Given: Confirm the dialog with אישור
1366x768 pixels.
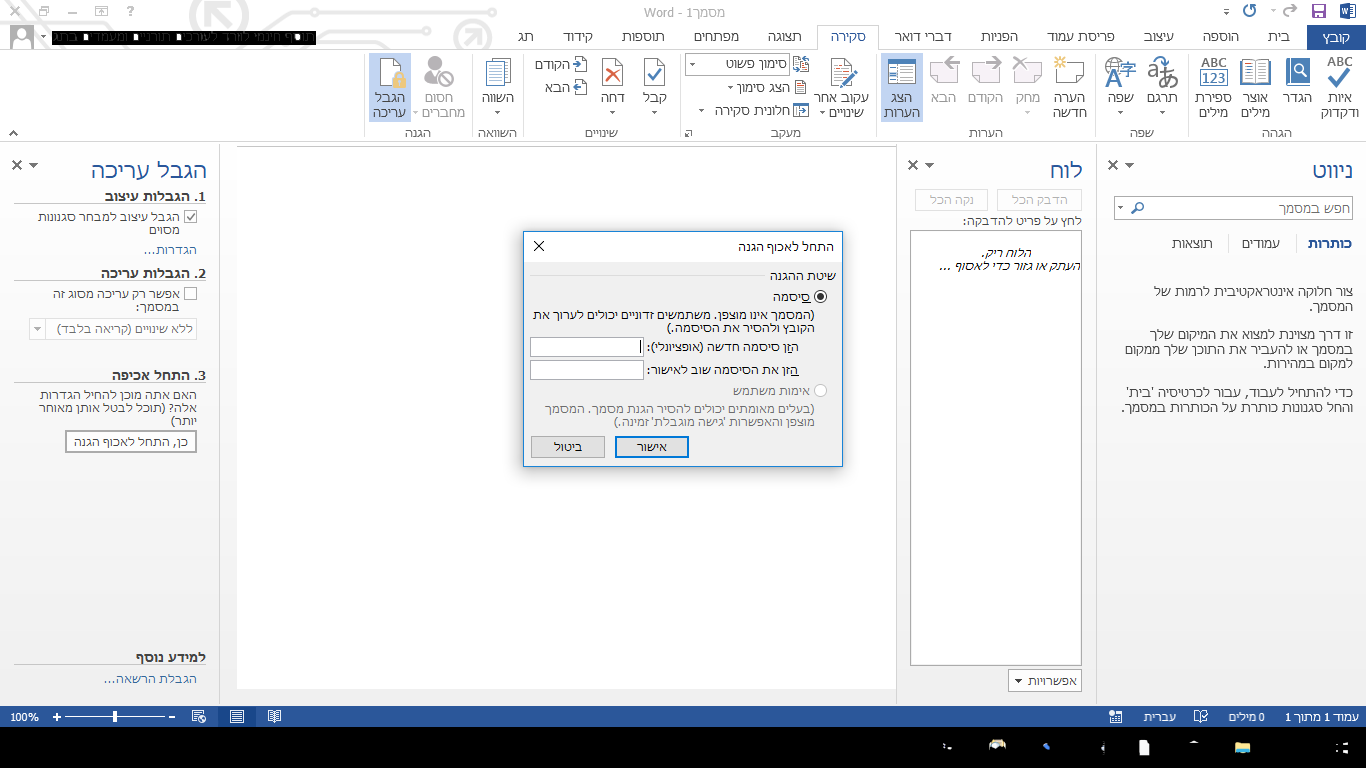Looking at the screenshot, I should pyautogui.click(x=652, y=447).
